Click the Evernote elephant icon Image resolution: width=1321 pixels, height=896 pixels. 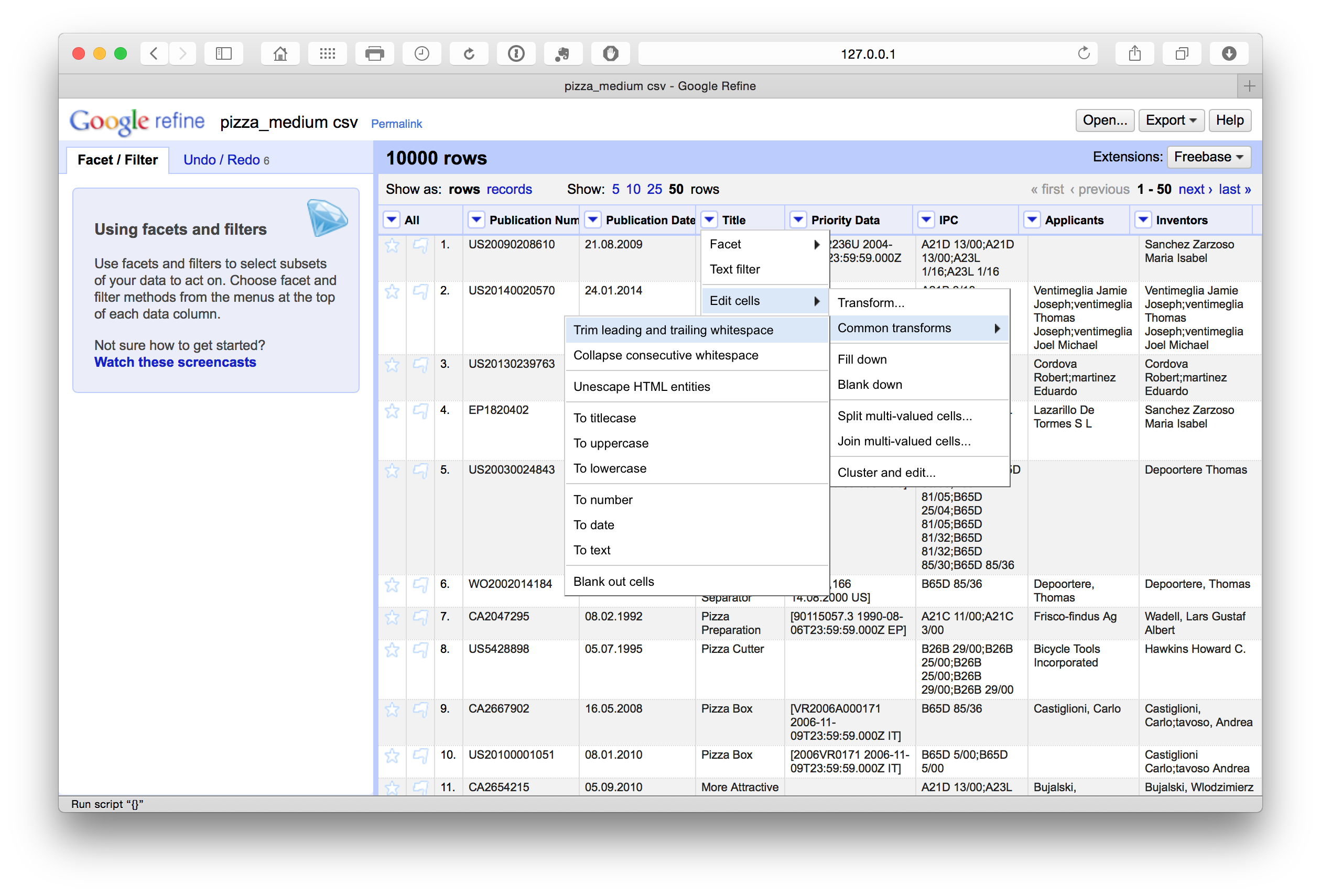[562, 54]
